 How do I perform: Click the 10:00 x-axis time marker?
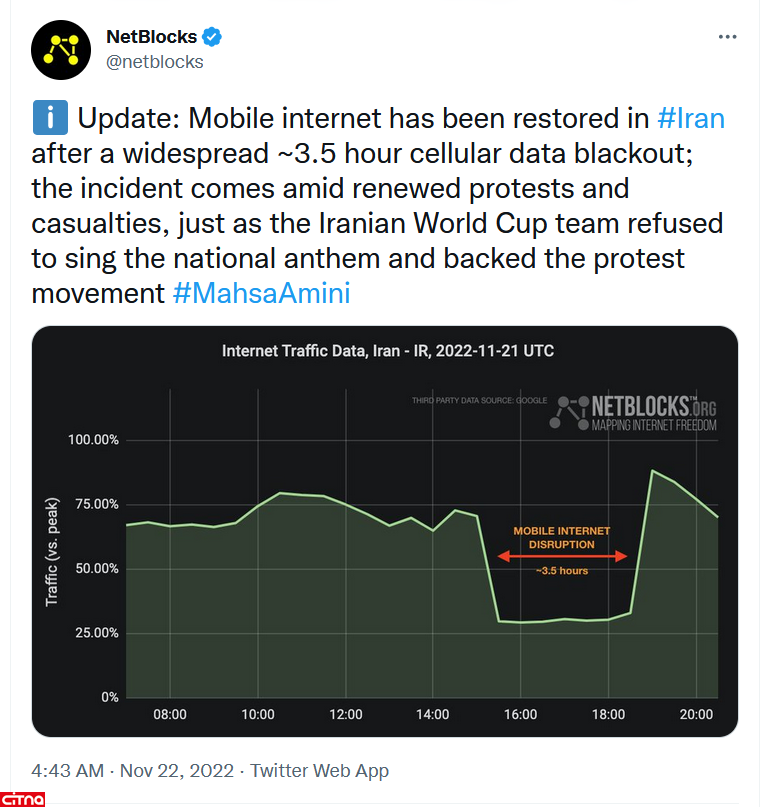[258, 715]
